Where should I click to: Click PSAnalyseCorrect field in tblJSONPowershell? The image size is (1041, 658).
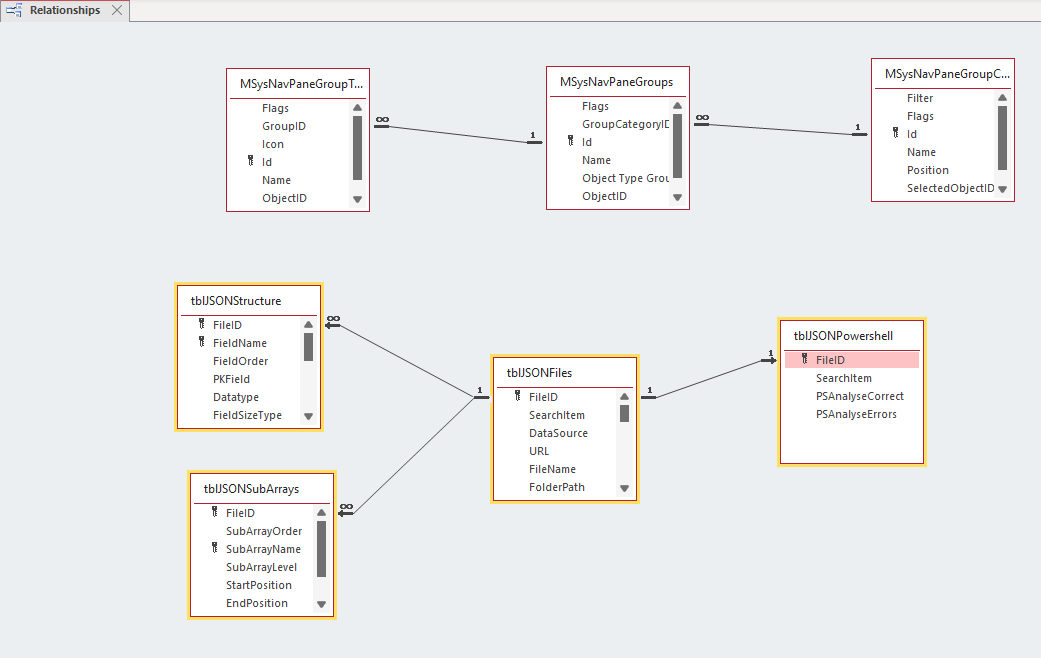[x=860, y=396]
